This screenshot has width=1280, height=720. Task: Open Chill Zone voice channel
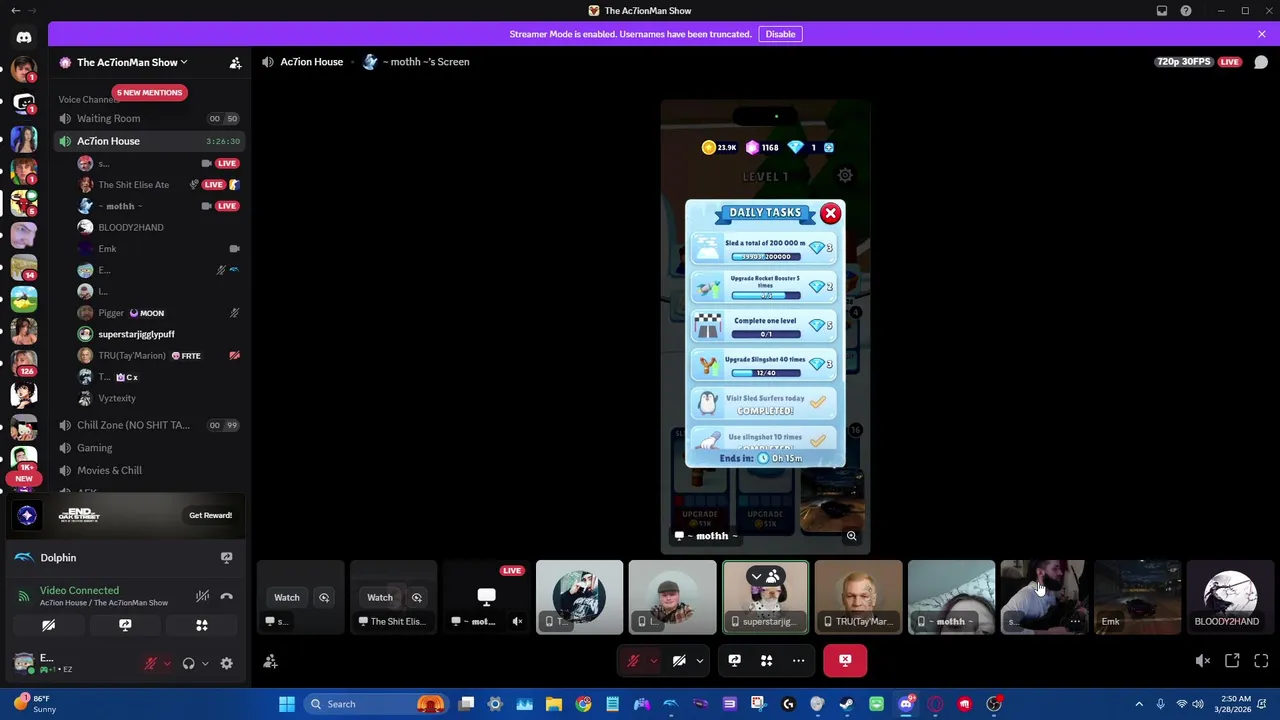click(150, 425)
